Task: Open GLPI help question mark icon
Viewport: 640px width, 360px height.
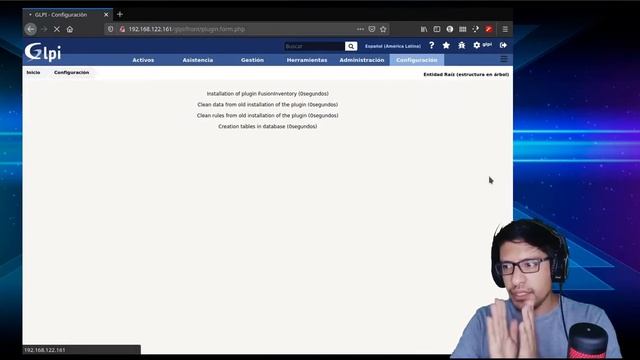Action: click(431, 45)
